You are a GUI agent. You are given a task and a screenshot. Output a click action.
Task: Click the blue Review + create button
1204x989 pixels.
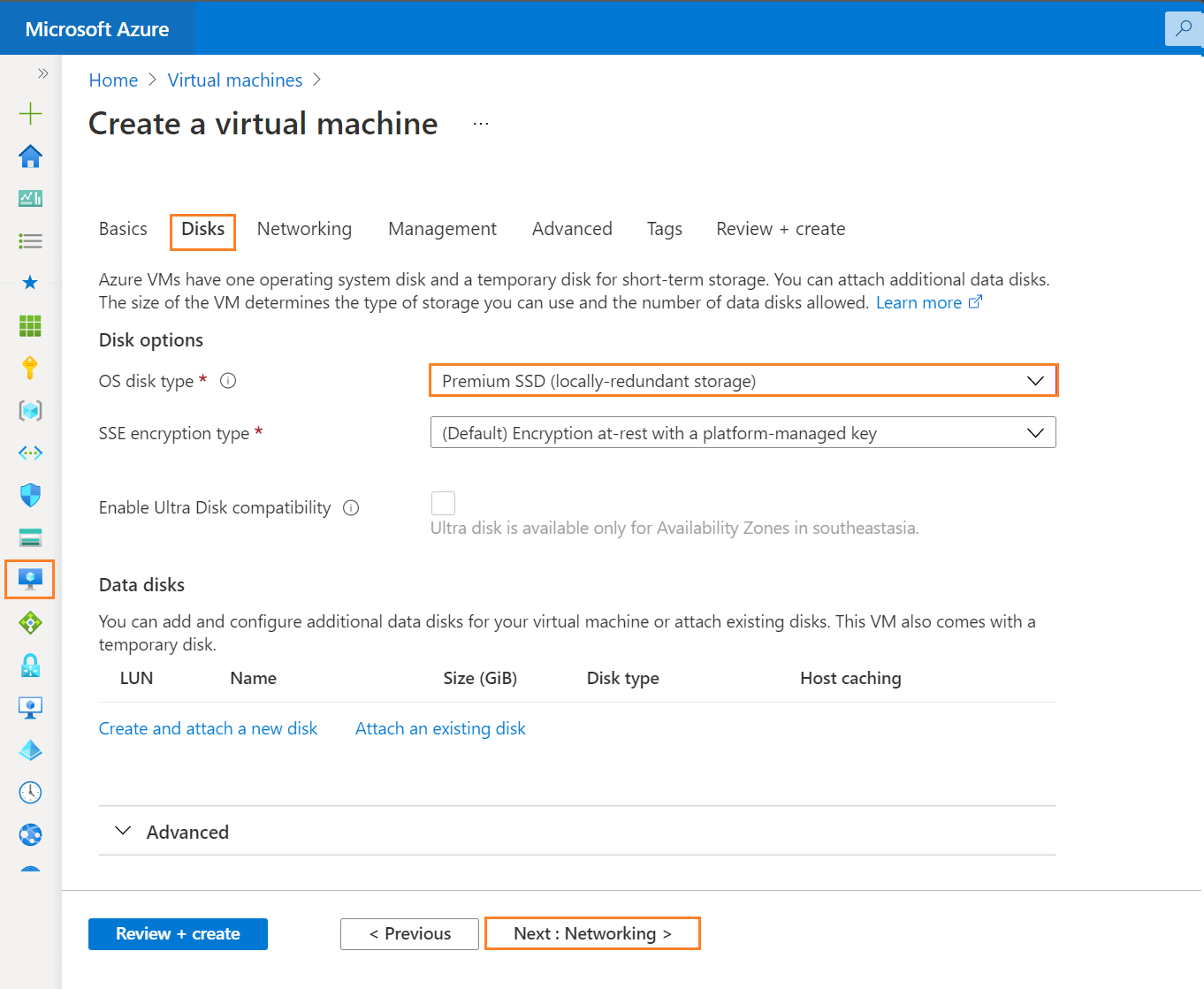click(x=178, y=934)
